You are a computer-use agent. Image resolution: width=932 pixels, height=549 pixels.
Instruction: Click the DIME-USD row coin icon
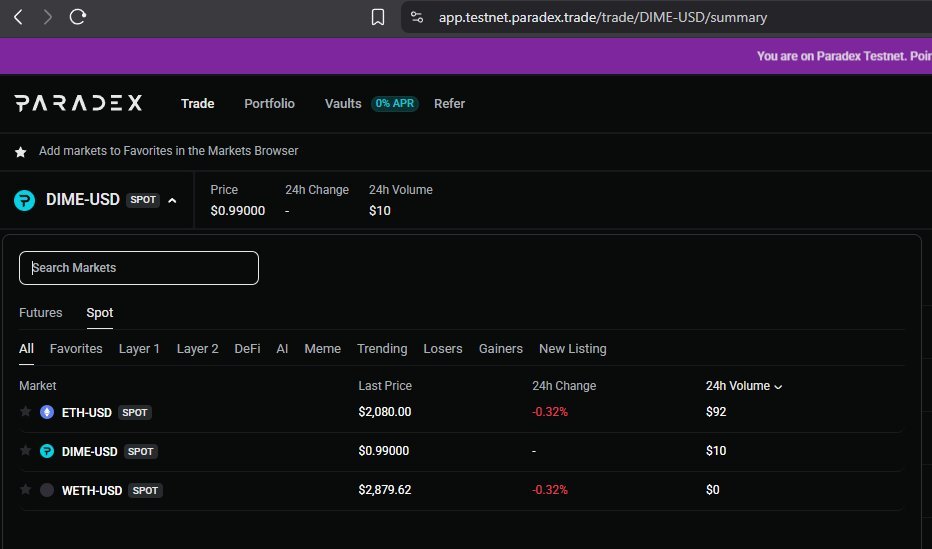pos(47,451)
